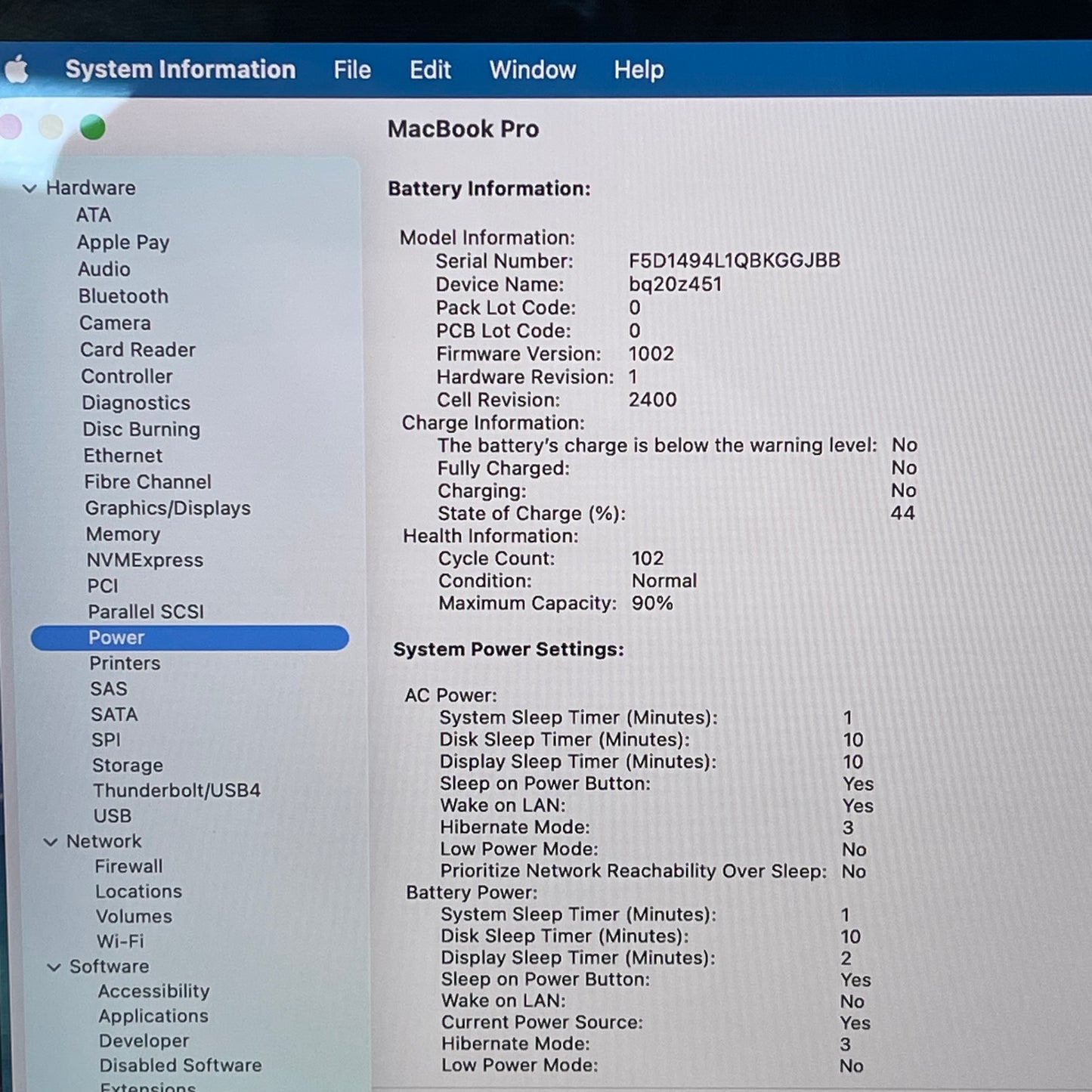
Task: Select Volumes under Network
Action: point(134,917)
